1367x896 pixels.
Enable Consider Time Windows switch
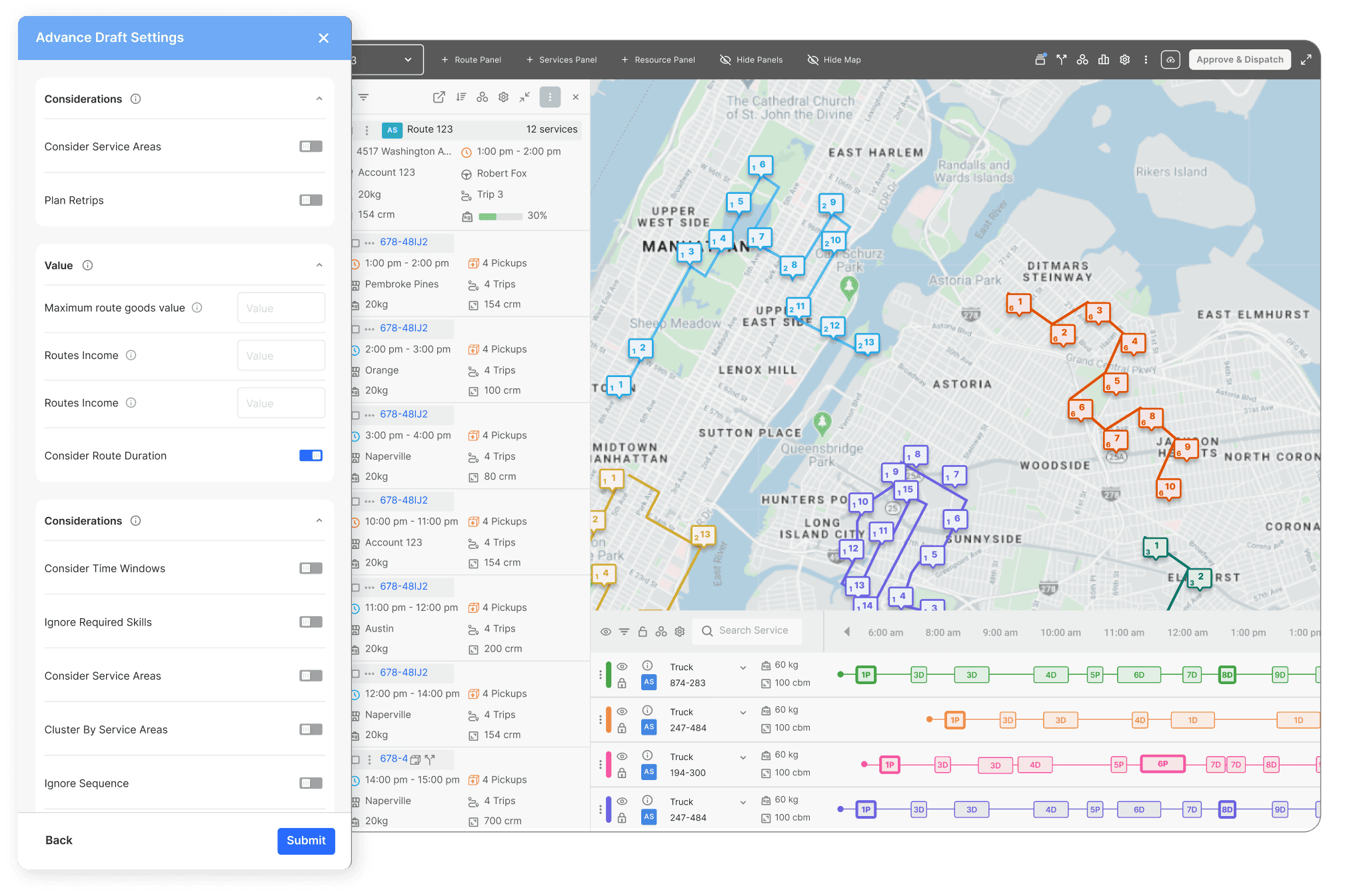click(311, 568)
